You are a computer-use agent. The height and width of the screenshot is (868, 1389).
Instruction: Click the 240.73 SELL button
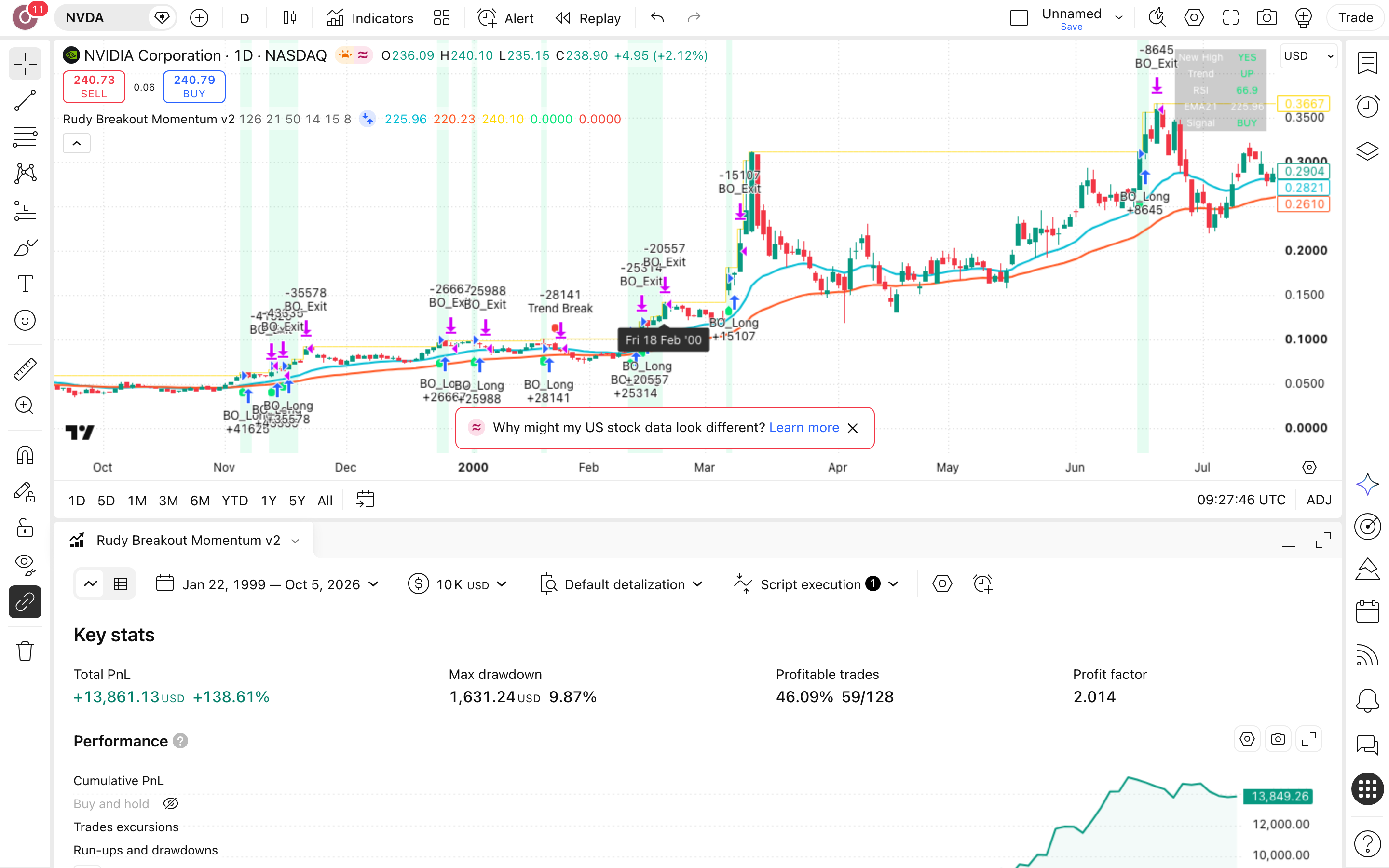click(x=94, y=87)
